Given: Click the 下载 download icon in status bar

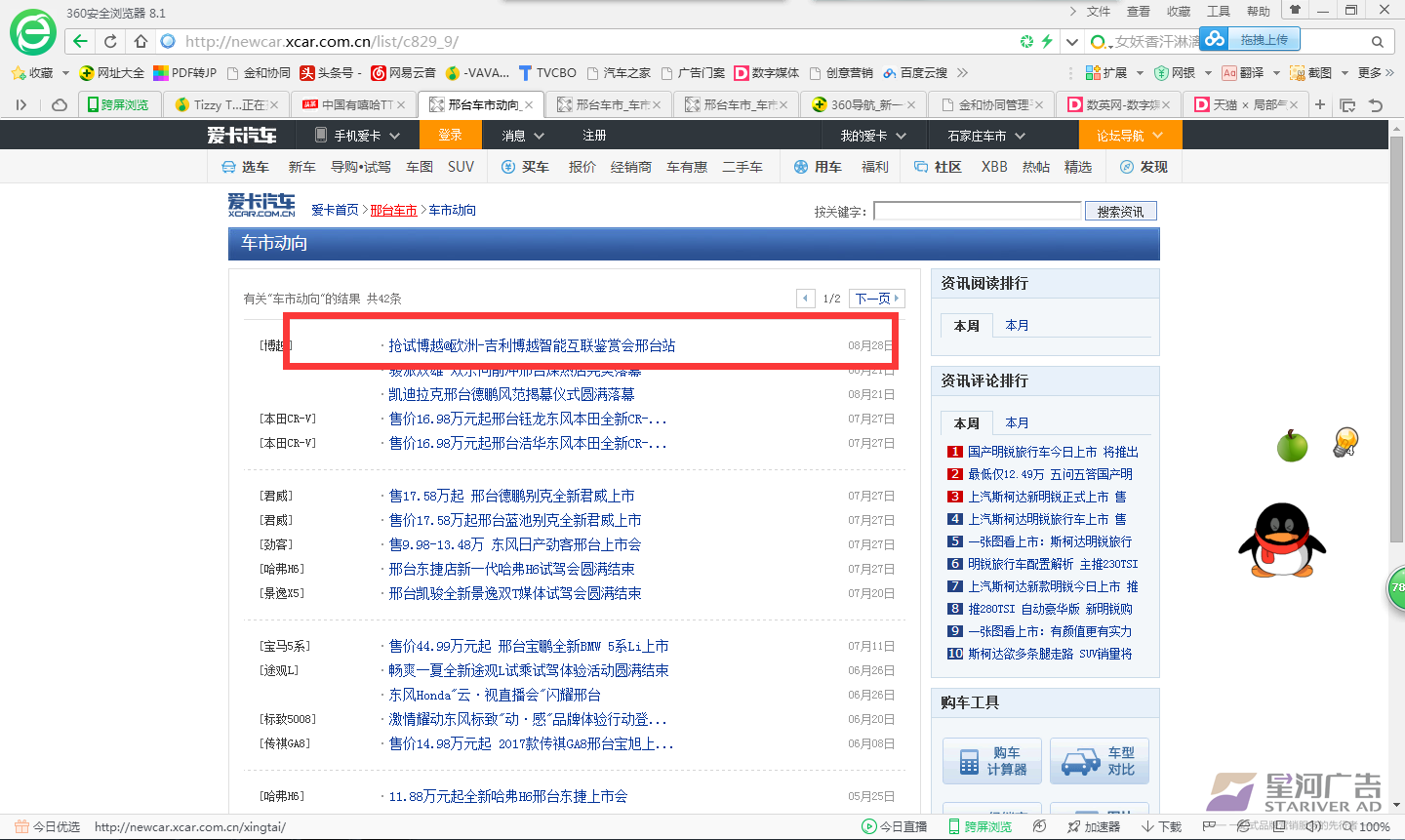Looking at the screenshot, I should [1161, 826].
